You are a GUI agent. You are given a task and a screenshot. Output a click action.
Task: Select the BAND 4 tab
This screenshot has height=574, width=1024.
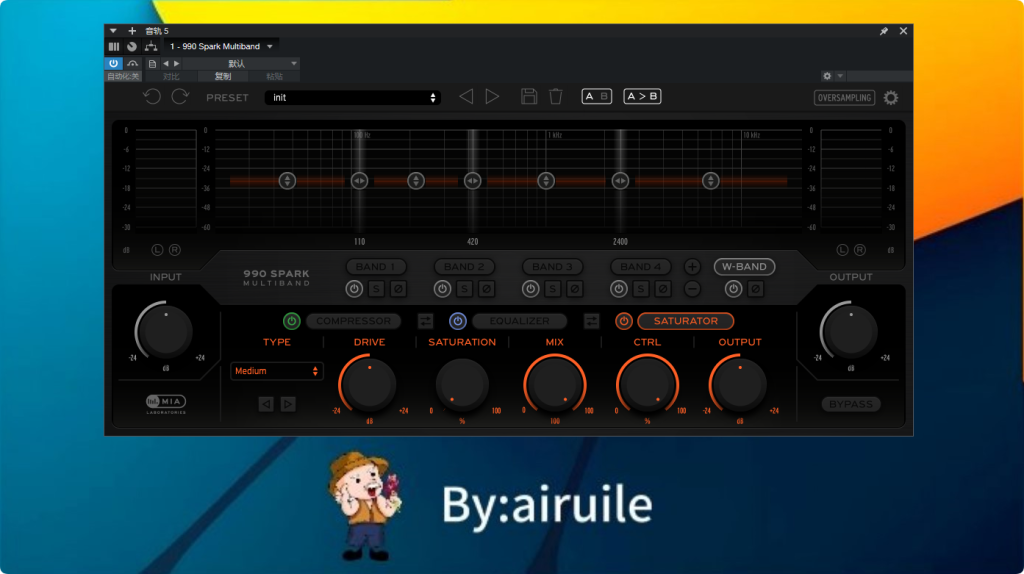click(x=641, y=266)
